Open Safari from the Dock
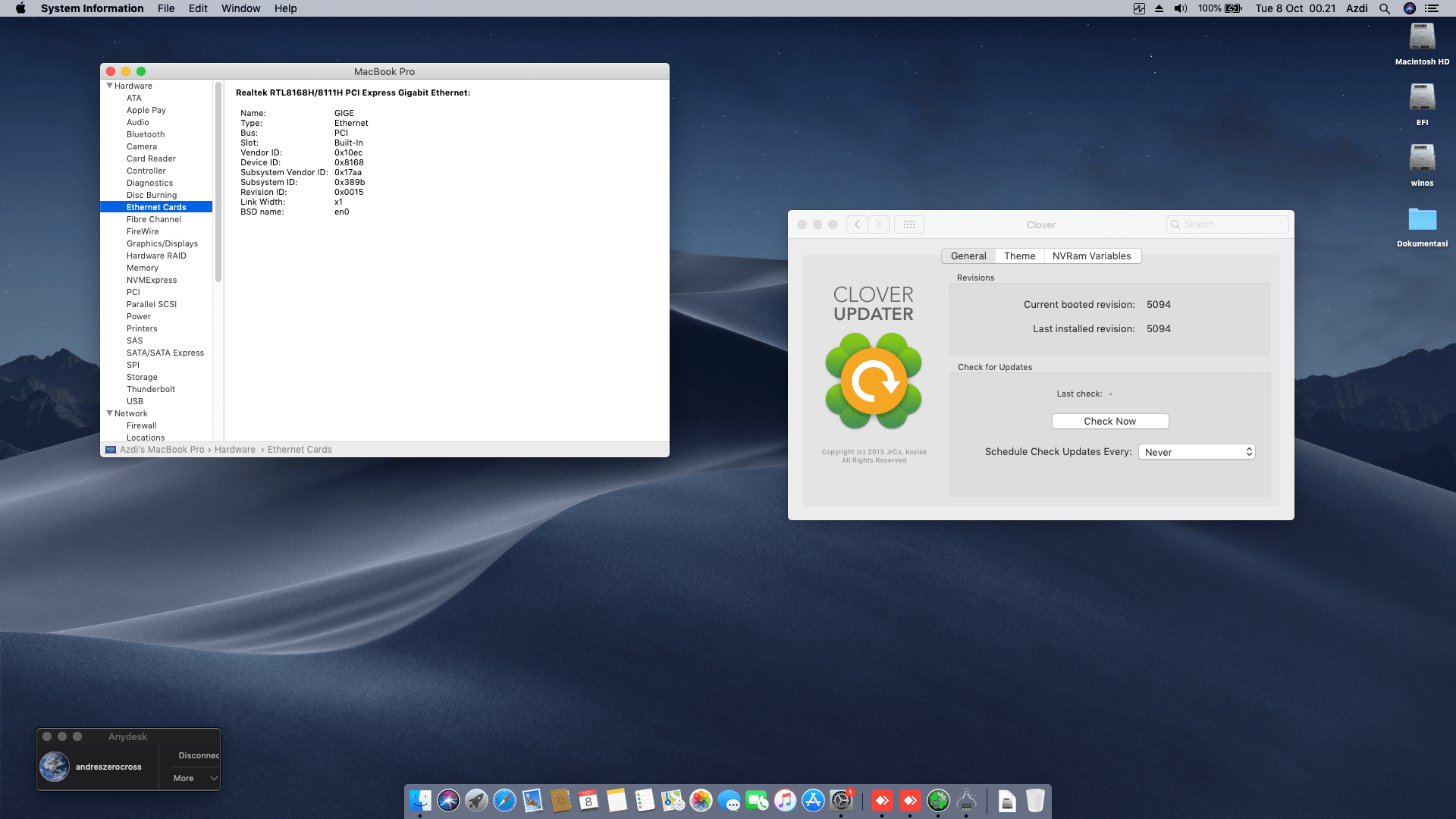The height and width of the screenshot is (819, 1456). tap(504, 802)
